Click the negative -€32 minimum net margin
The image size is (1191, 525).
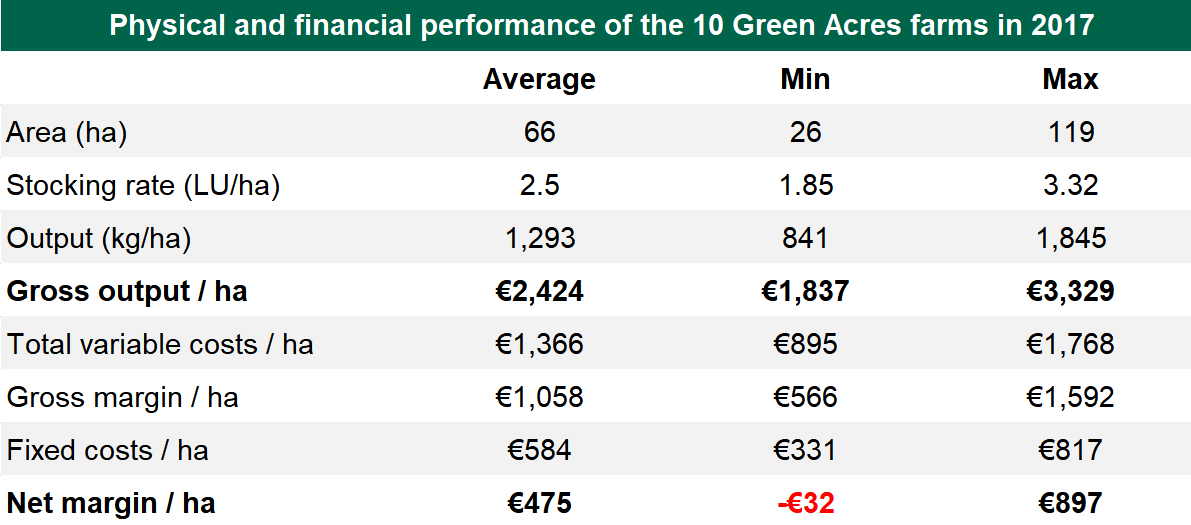(x=805, y=504)
